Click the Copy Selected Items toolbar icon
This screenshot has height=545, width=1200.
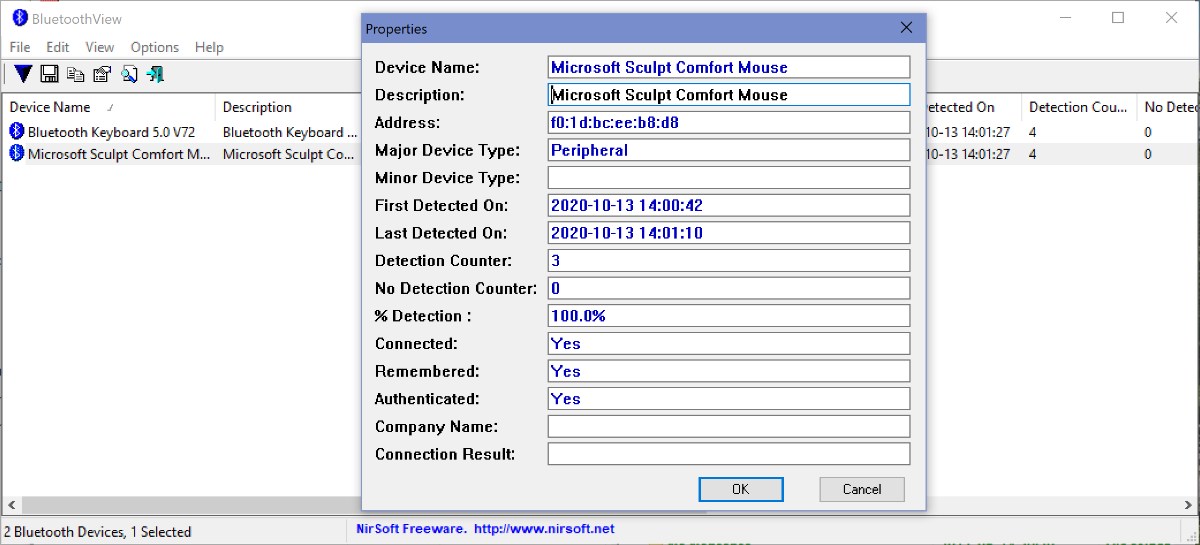[x=75, y=74]
